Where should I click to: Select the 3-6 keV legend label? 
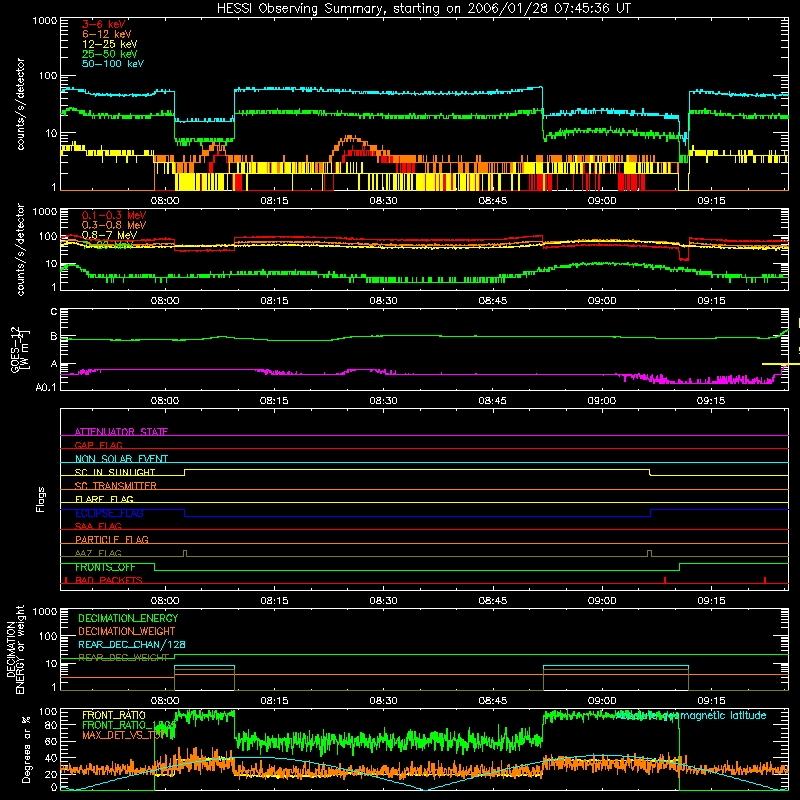coord(103,24)
